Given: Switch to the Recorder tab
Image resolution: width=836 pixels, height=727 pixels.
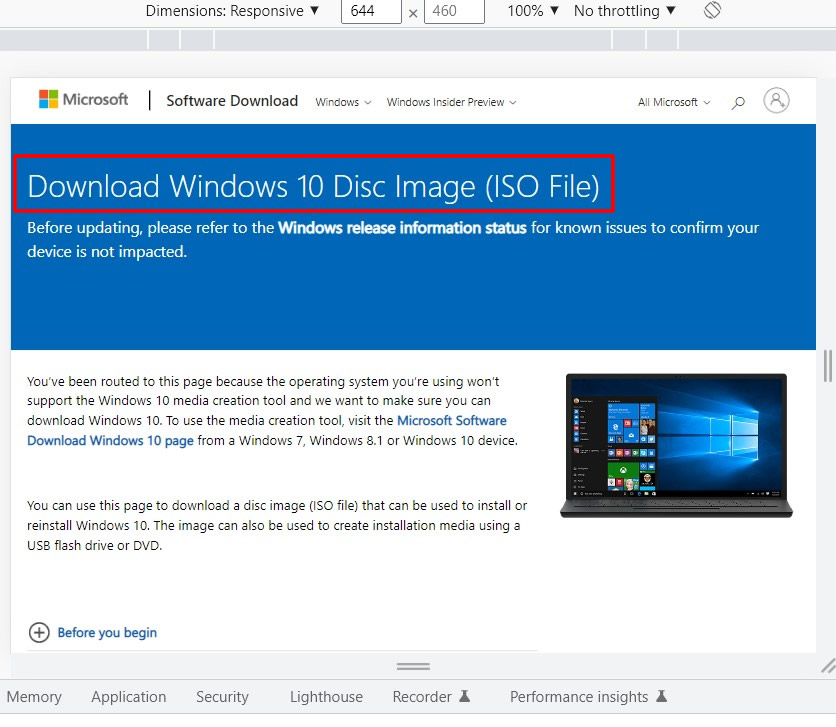Looking at the screenshot, I should pyautogui.click(x=431, y=697).
